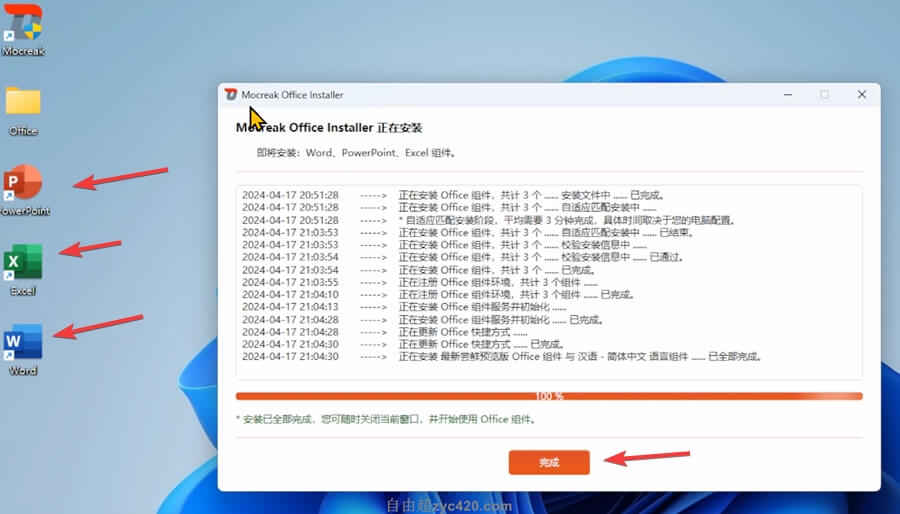Select log line '正在更新 Office 快捷方式 ...... 已完成'
900x514 pixels.
click(405, 344)
